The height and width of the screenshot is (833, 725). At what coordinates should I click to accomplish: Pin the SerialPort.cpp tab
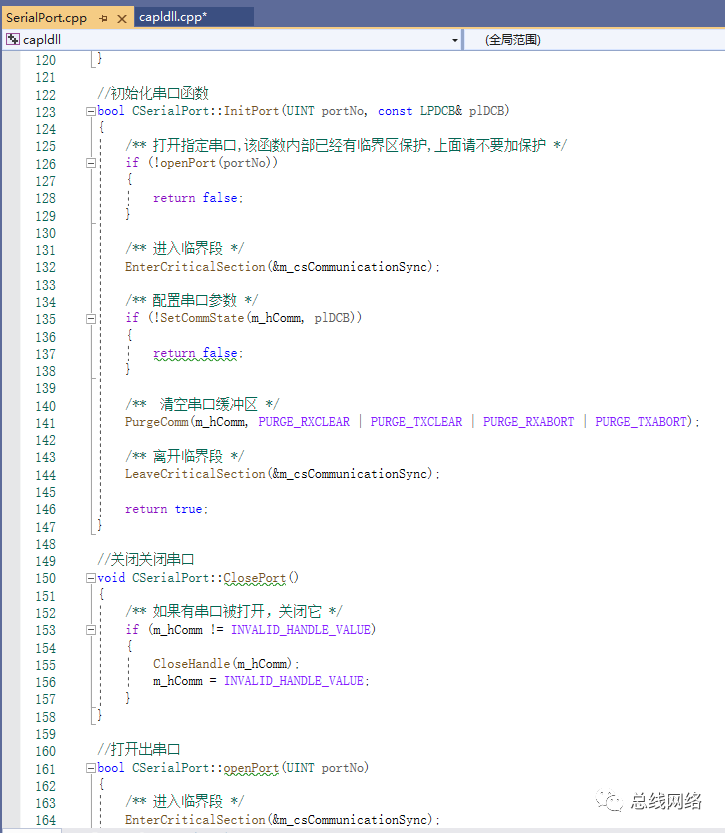103,18
